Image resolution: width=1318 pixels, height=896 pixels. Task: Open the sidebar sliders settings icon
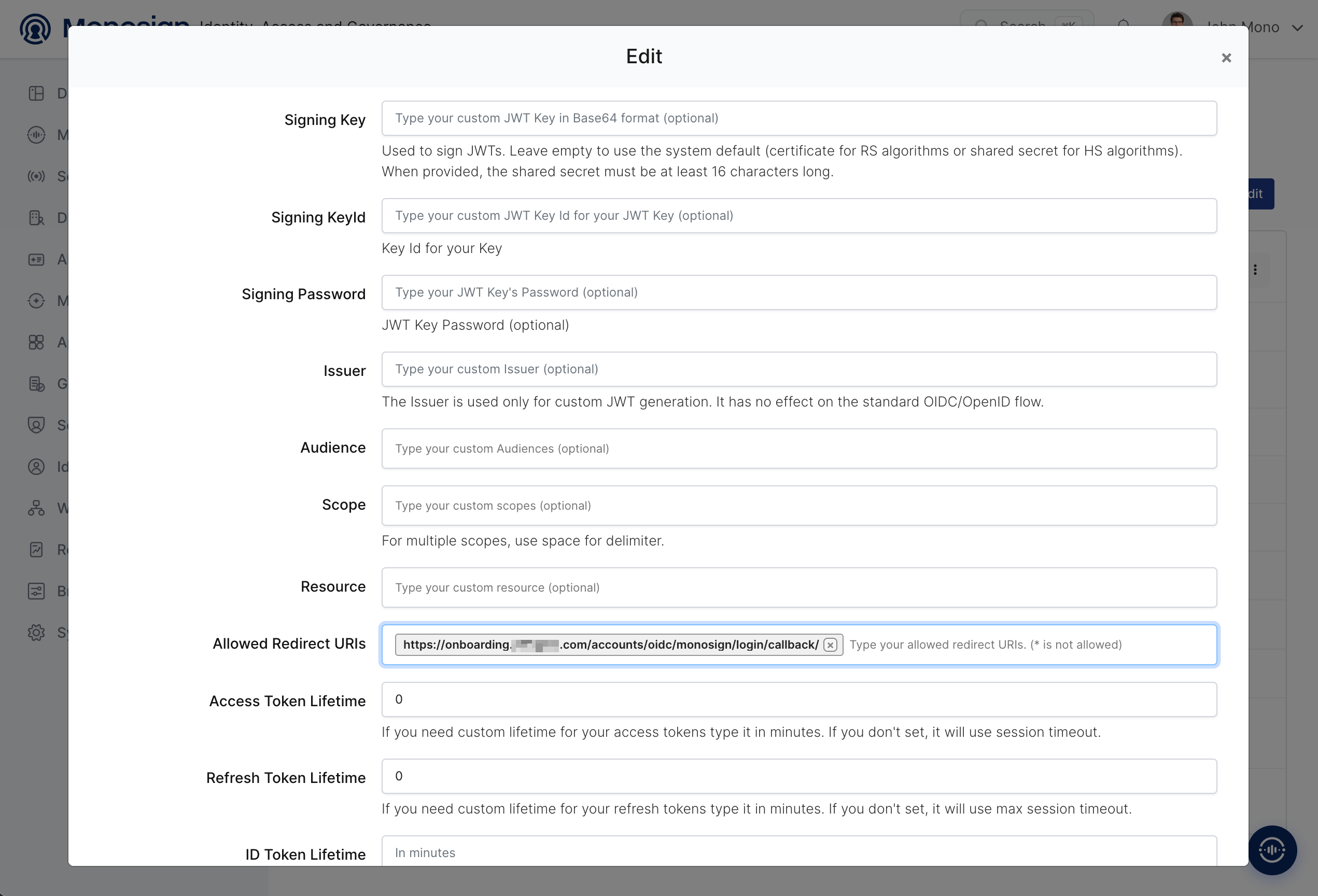[x=36, y=591]
